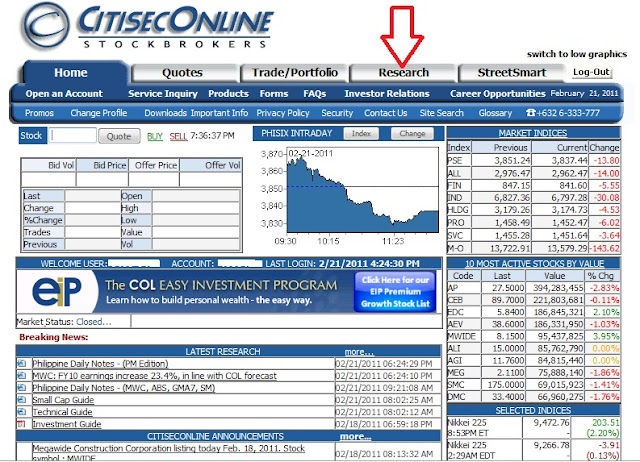This screenshot has width=640, height=462.
Task: Open the Glossary link
Action: click(x=495, y=113)
